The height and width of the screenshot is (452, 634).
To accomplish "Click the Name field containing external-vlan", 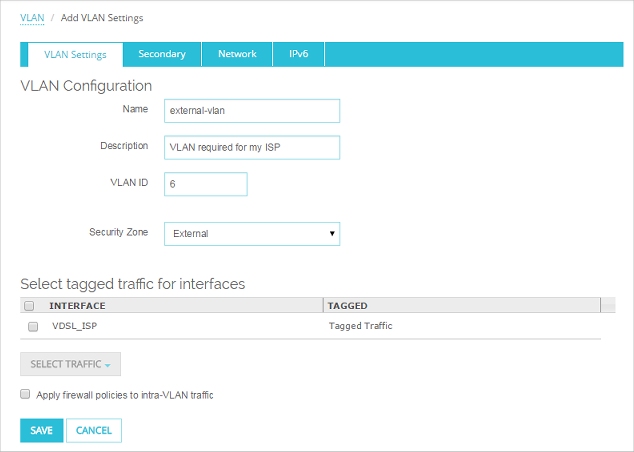I will click(x=251, y=110).
